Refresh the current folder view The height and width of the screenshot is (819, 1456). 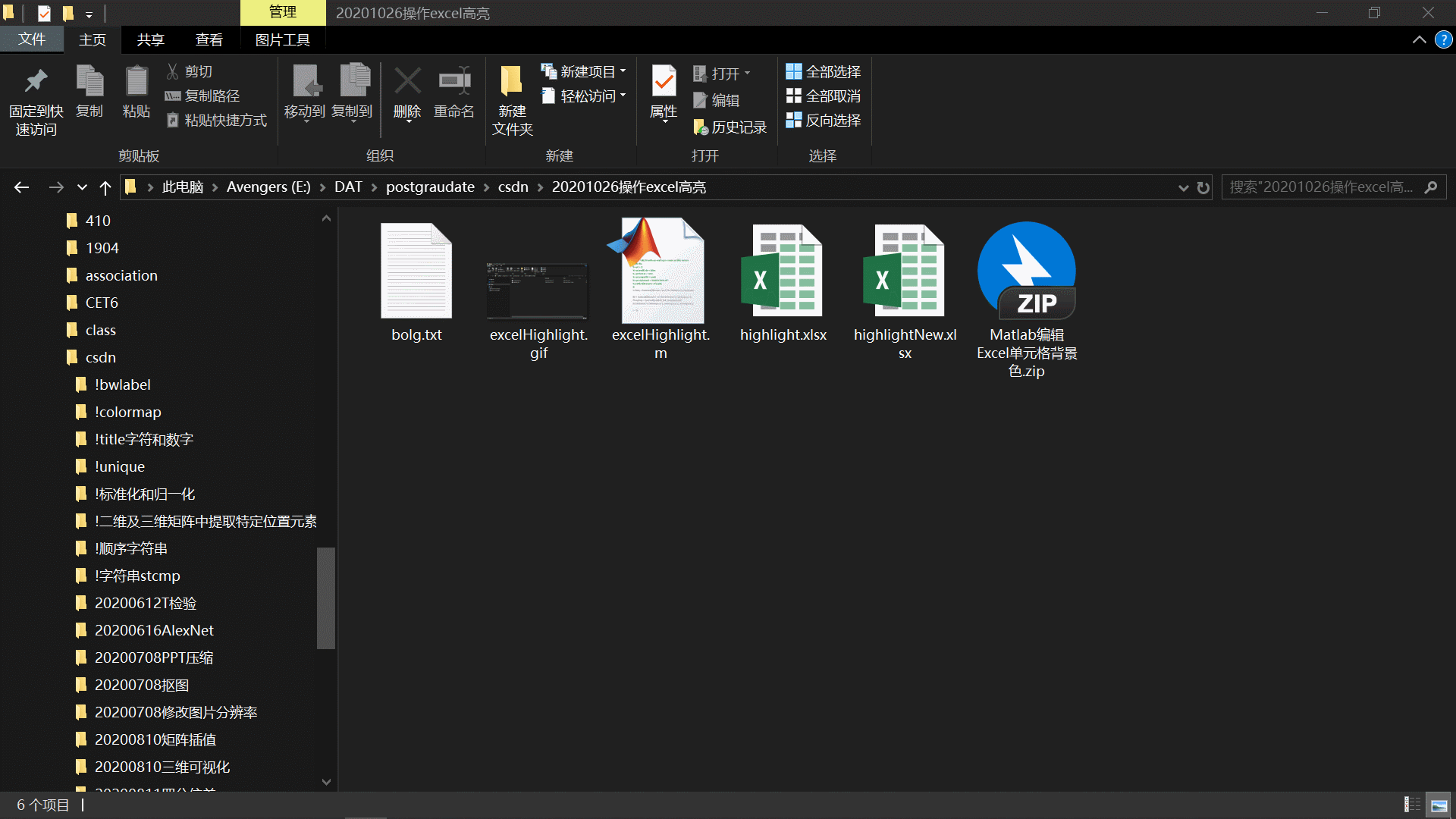(x=1203, y=187)
